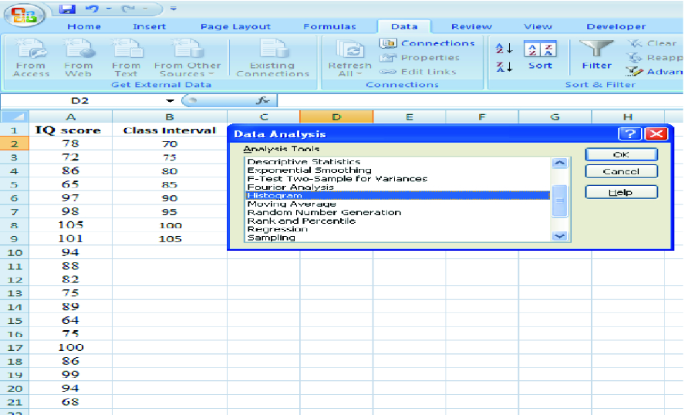Reapply the filter
This screenshot has height=415, width=685.
click(x=654, y=58)
